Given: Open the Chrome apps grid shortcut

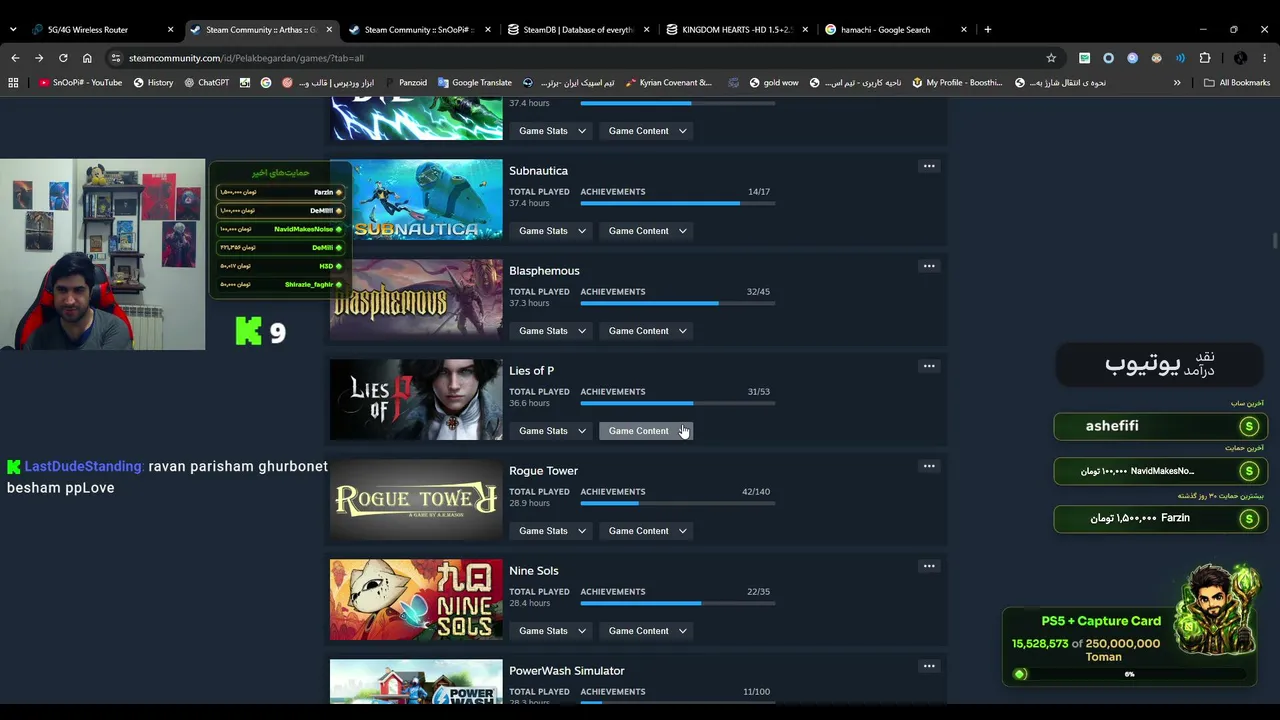Looking at the screenshot, I should pos(13,83).
